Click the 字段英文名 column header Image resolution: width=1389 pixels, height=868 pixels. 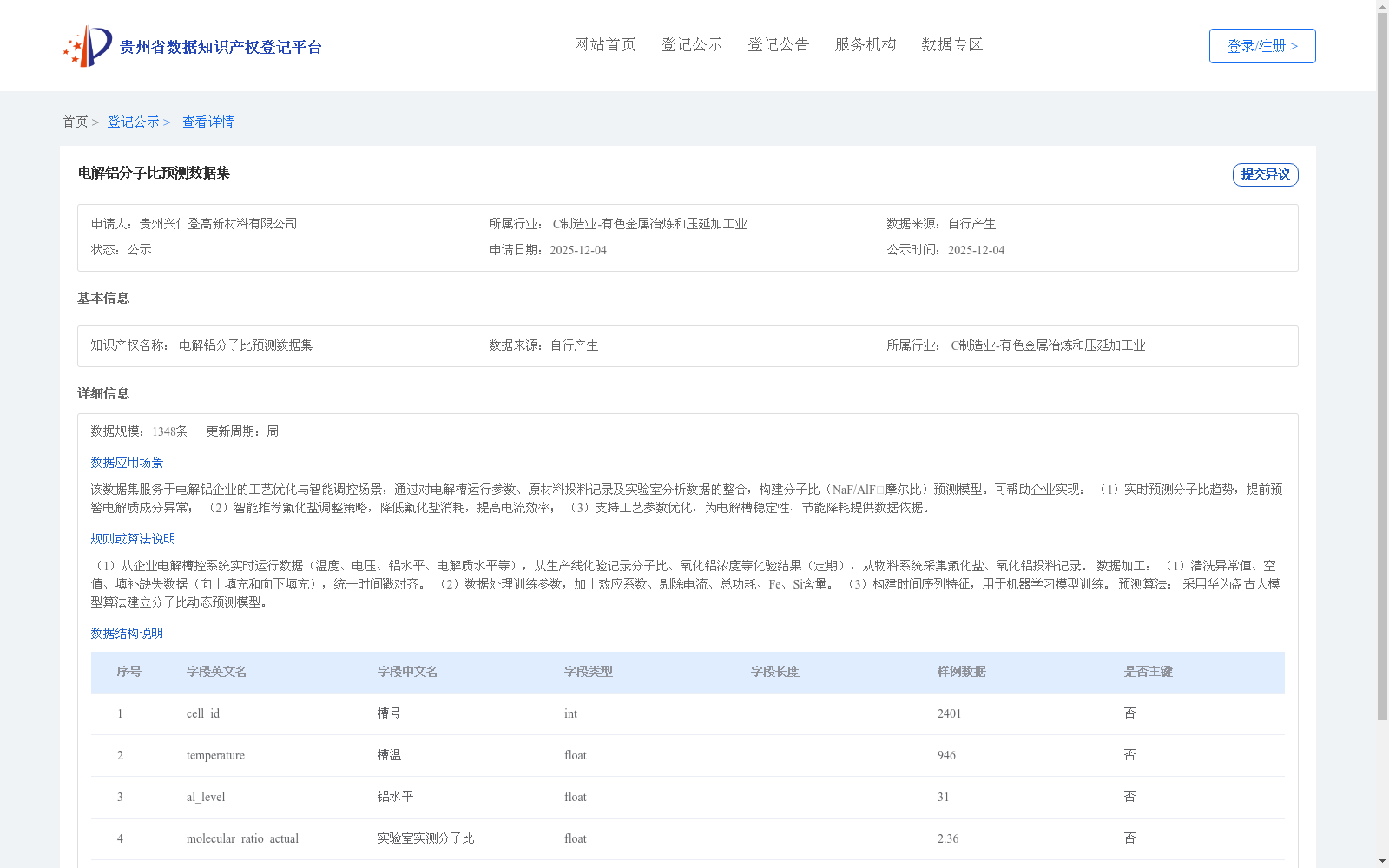217,672
